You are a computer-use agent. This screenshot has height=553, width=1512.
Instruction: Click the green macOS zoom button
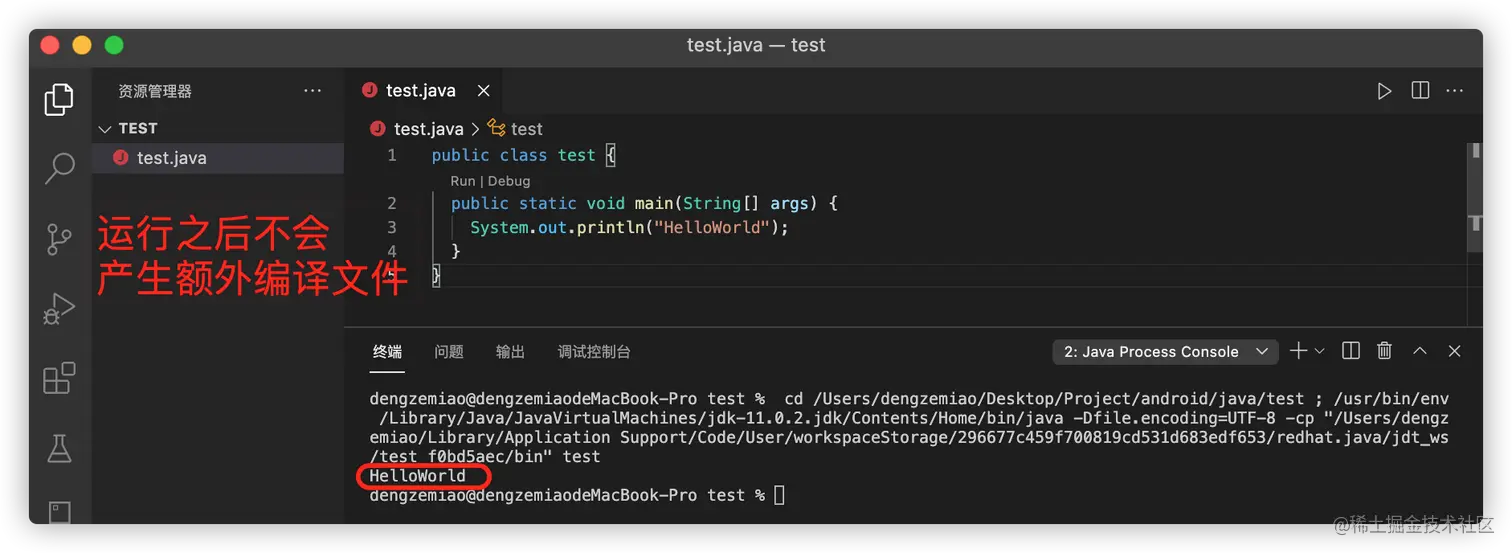coord(114,45)
